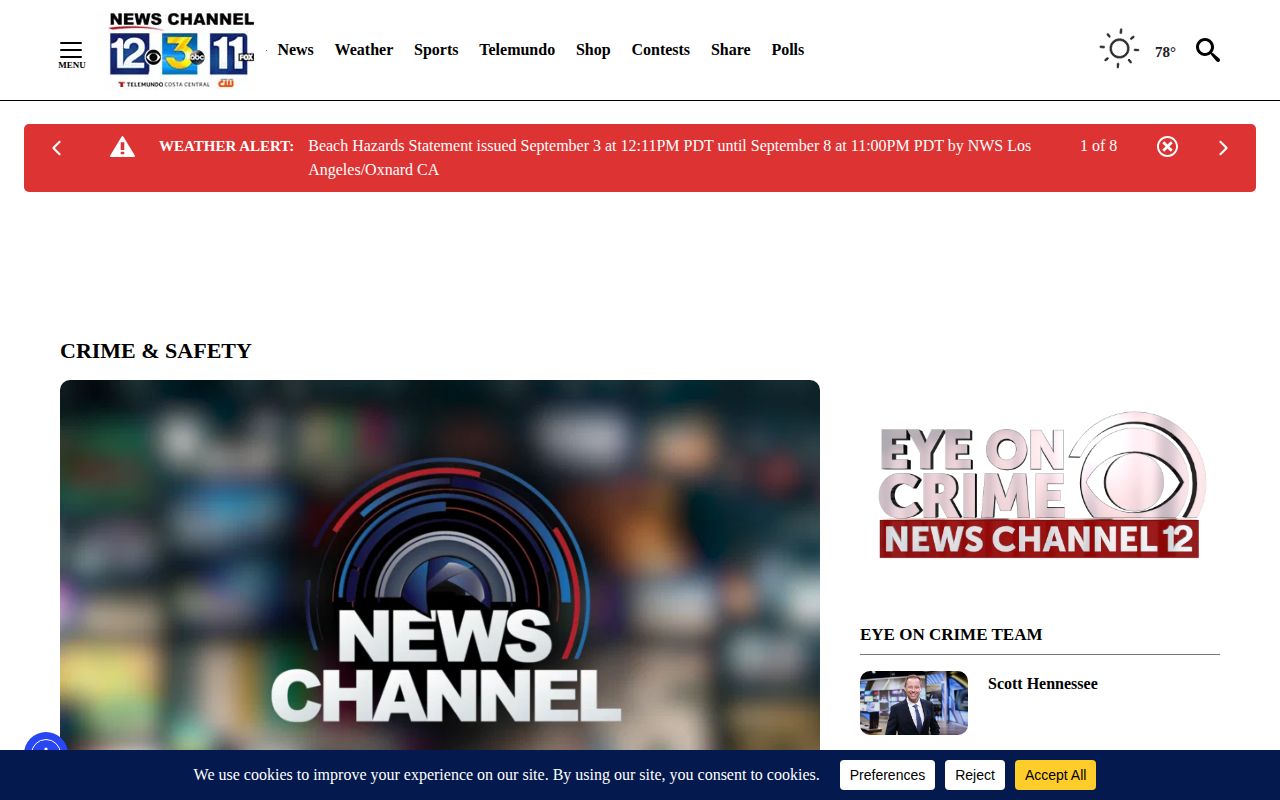Reject cookies
Image resolution: width=1280 pixels, height=800 pixels.
point(975,775)
